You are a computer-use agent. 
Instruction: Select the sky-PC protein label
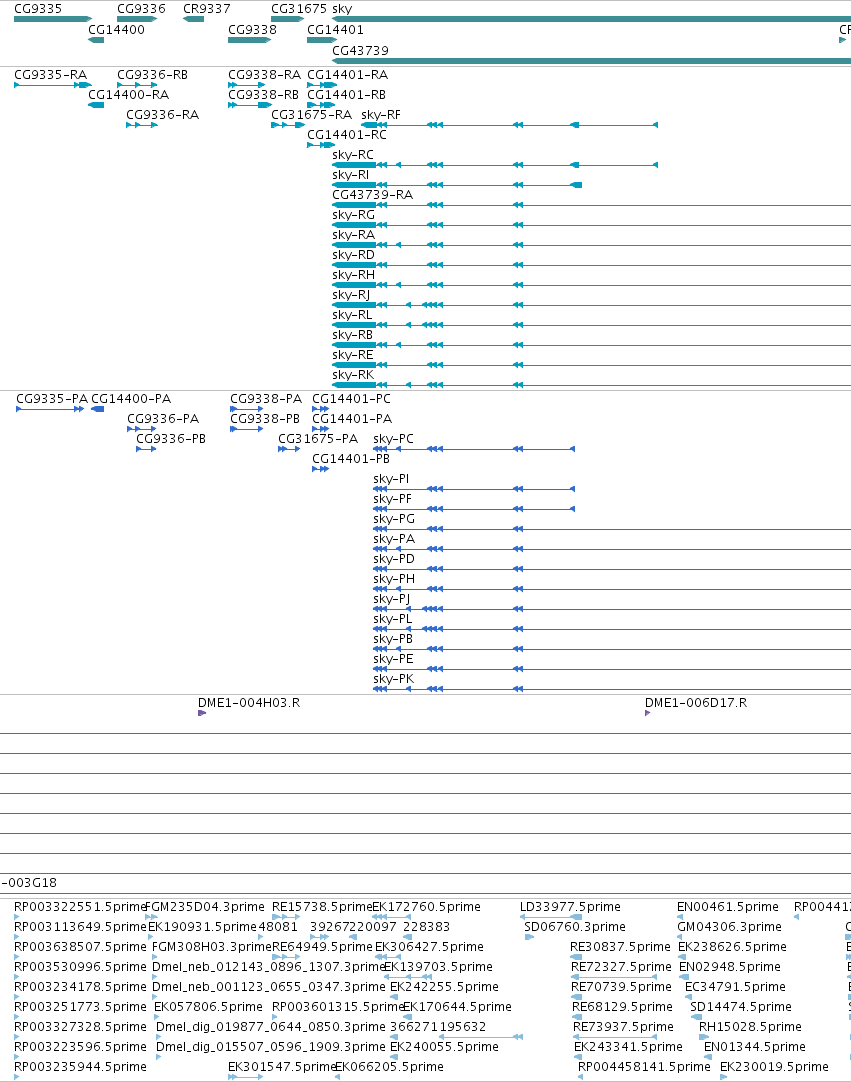pyautogui.click(x=393, y=439)
